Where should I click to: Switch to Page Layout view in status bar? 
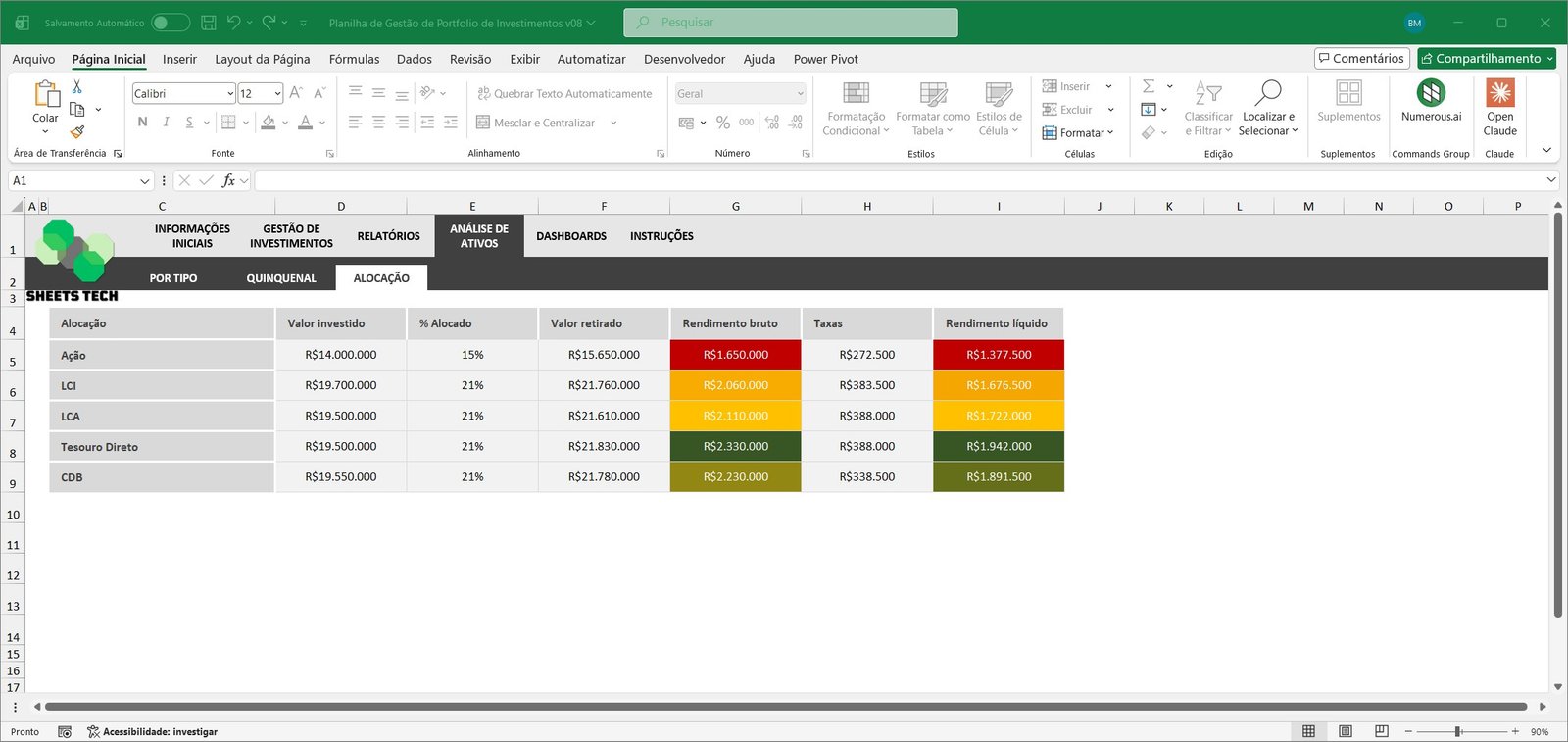pyautogui.click(x=1346, y=731)
